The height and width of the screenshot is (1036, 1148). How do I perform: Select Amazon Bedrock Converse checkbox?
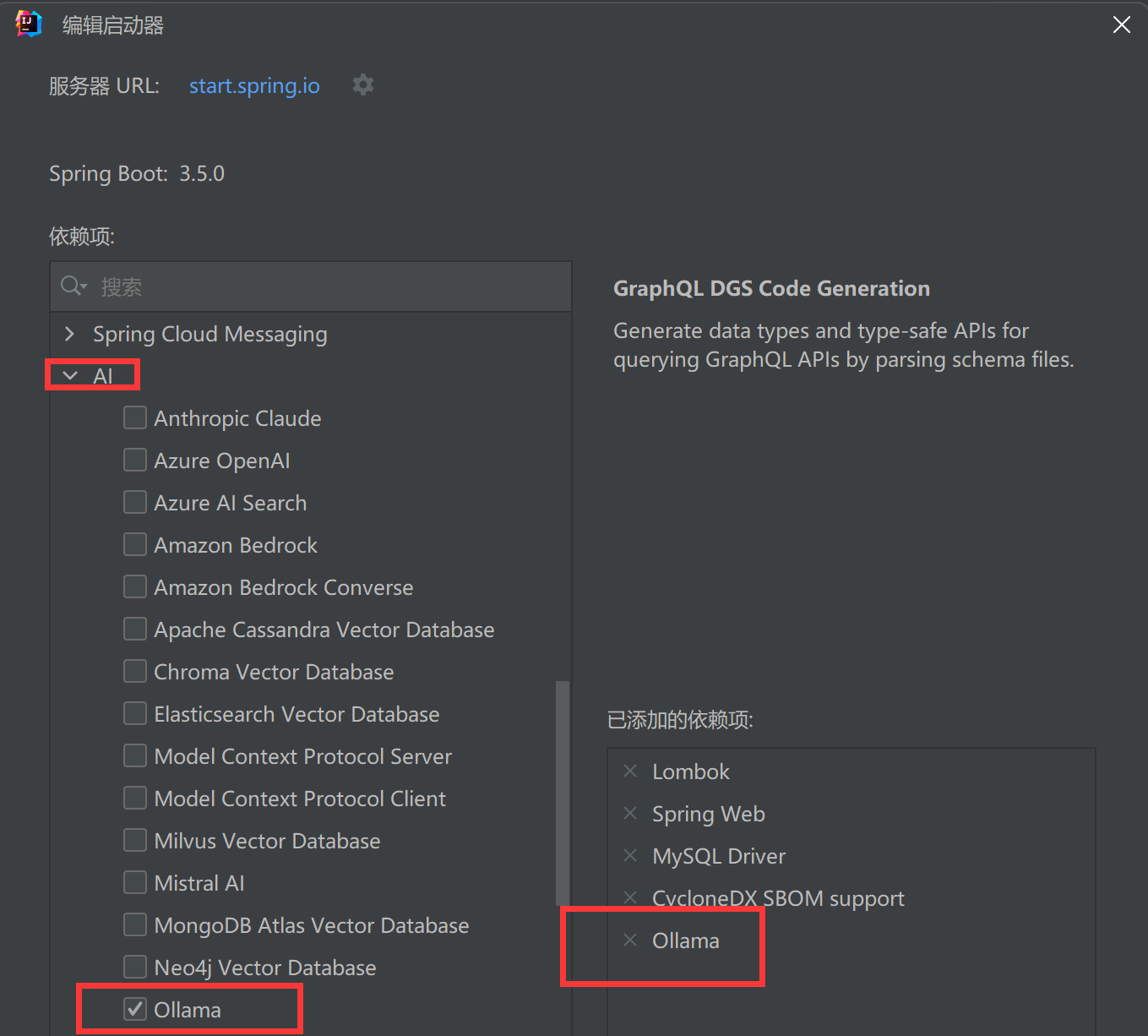click(135, 586)
